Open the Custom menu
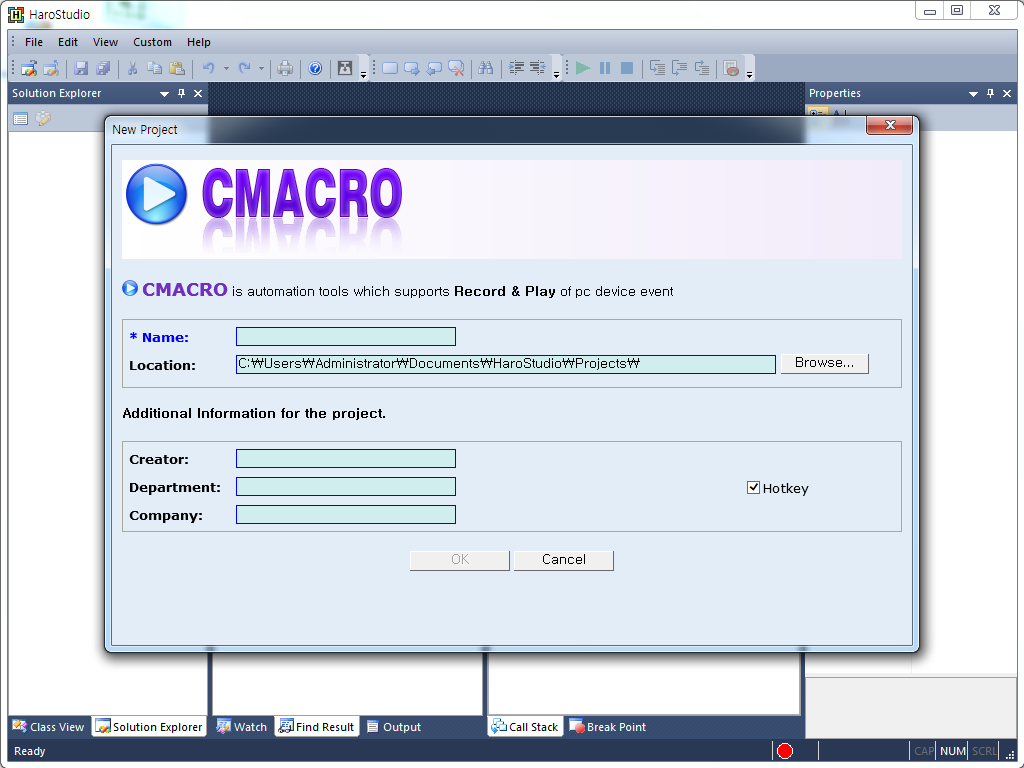Image resolution: width=1024 pixels, height=768 pixels. [152, 42]
